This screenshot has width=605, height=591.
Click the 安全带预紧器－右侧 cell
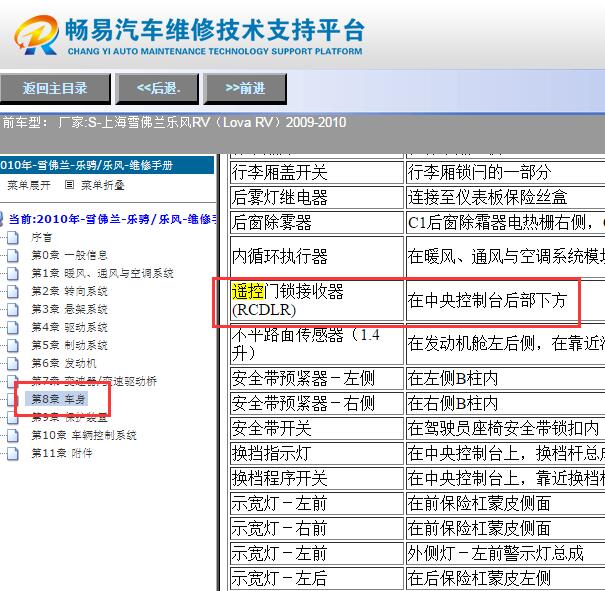(x=317, y=404)
